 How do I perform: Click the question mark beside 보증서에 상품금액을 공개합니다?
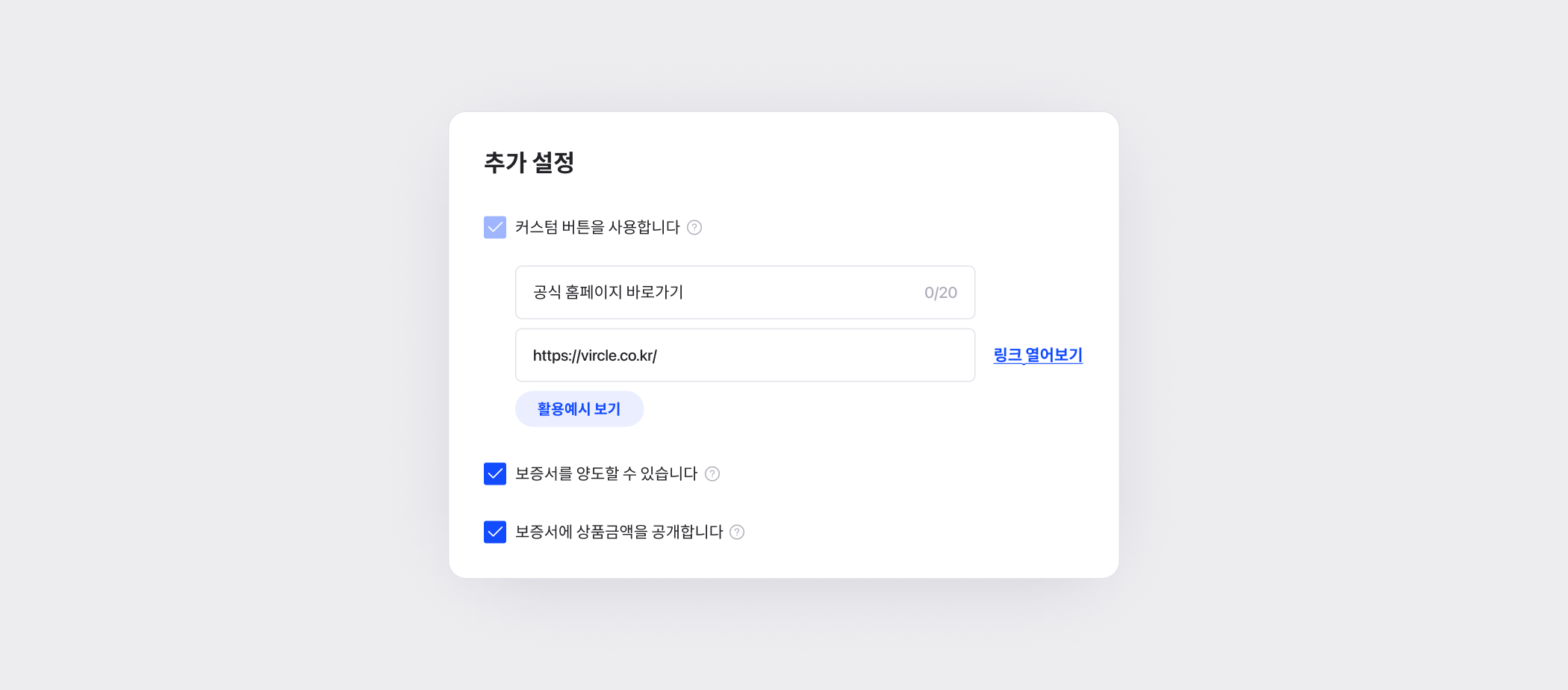click(x=737, y=532)
